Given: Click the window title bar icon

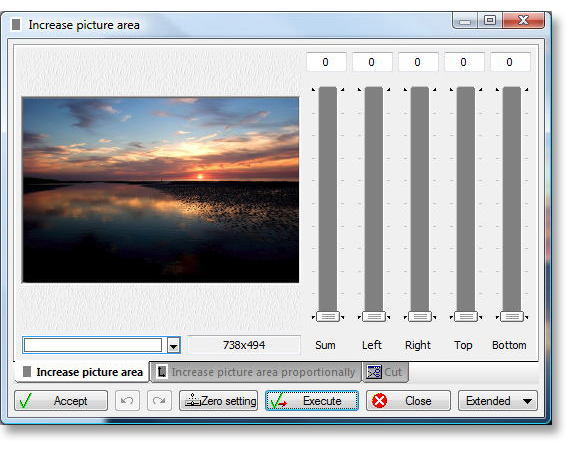Looking at the screenshot, I should pos(16,24).
